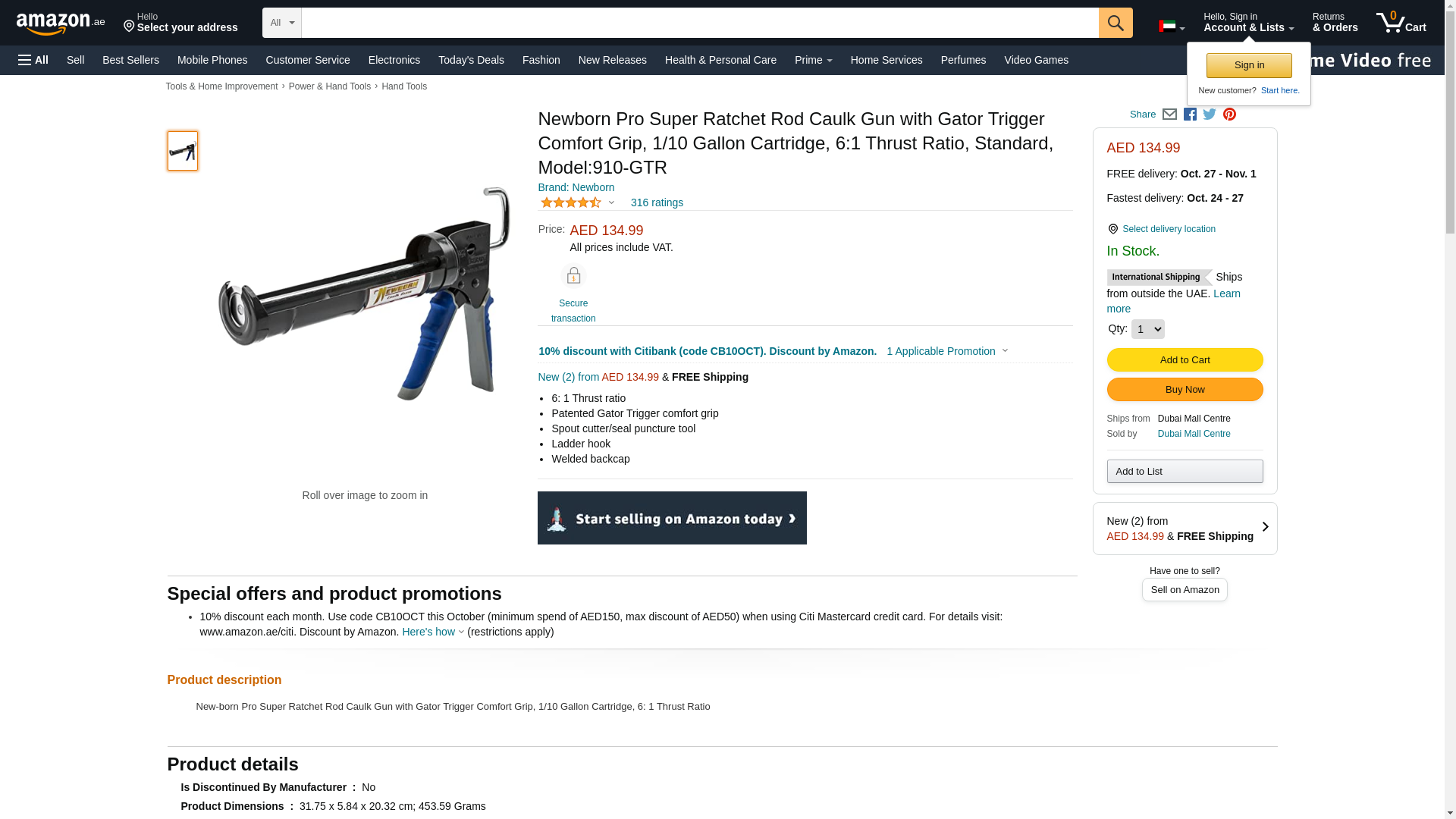Open the Qty quantity dropdown

point(1147,329)
